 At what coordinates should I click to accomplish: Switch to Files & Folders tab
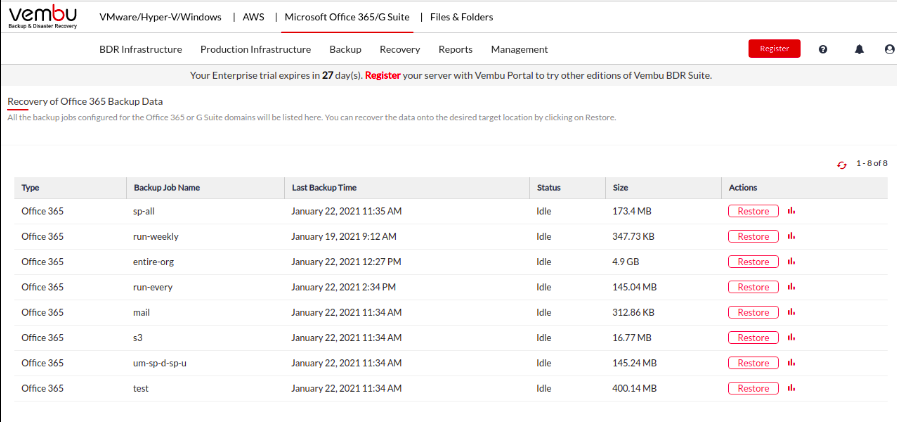462,17
